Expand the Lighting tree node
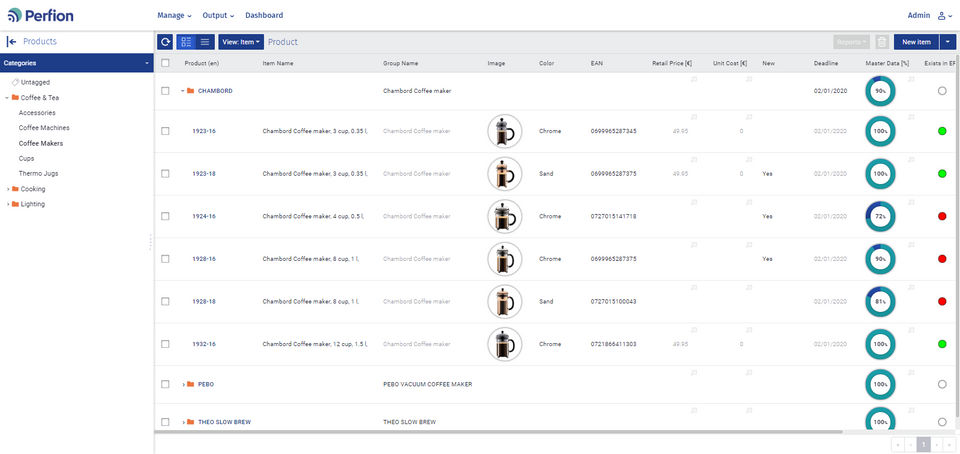 click(x=7, y=204)
